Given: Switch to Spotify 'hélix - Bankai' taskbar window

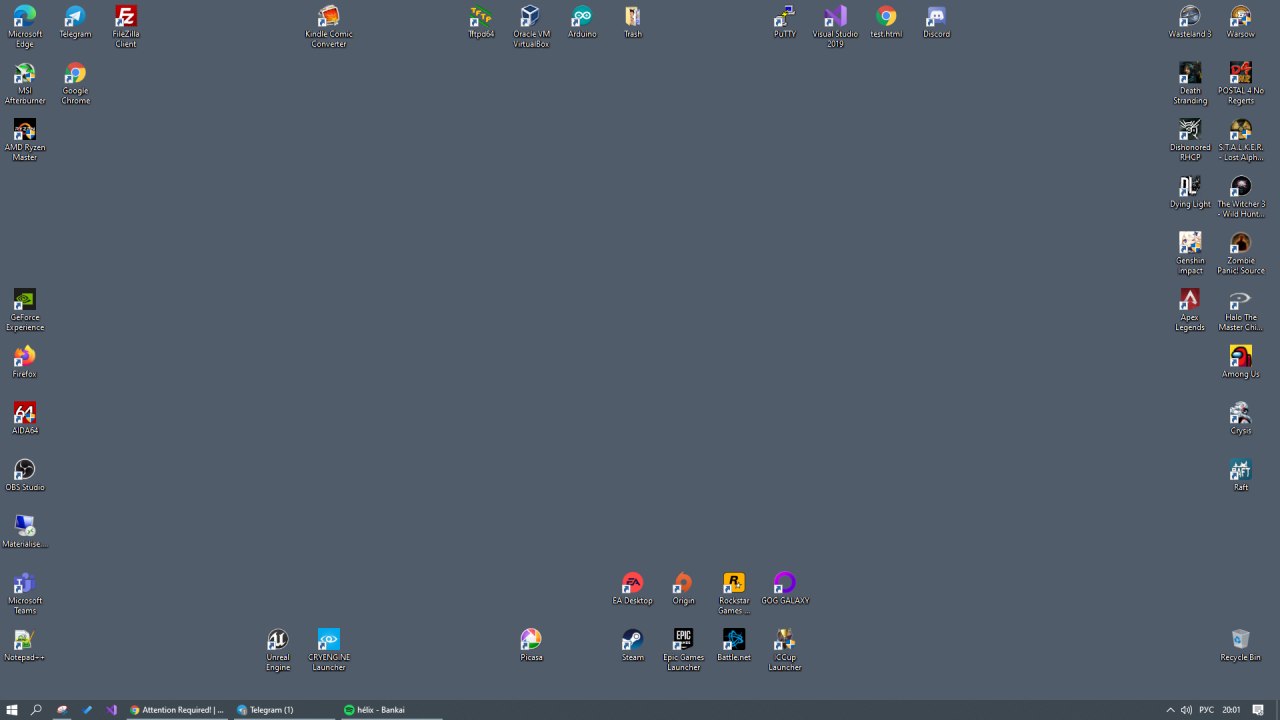Looking at the screenshot, I should [390, 710].
